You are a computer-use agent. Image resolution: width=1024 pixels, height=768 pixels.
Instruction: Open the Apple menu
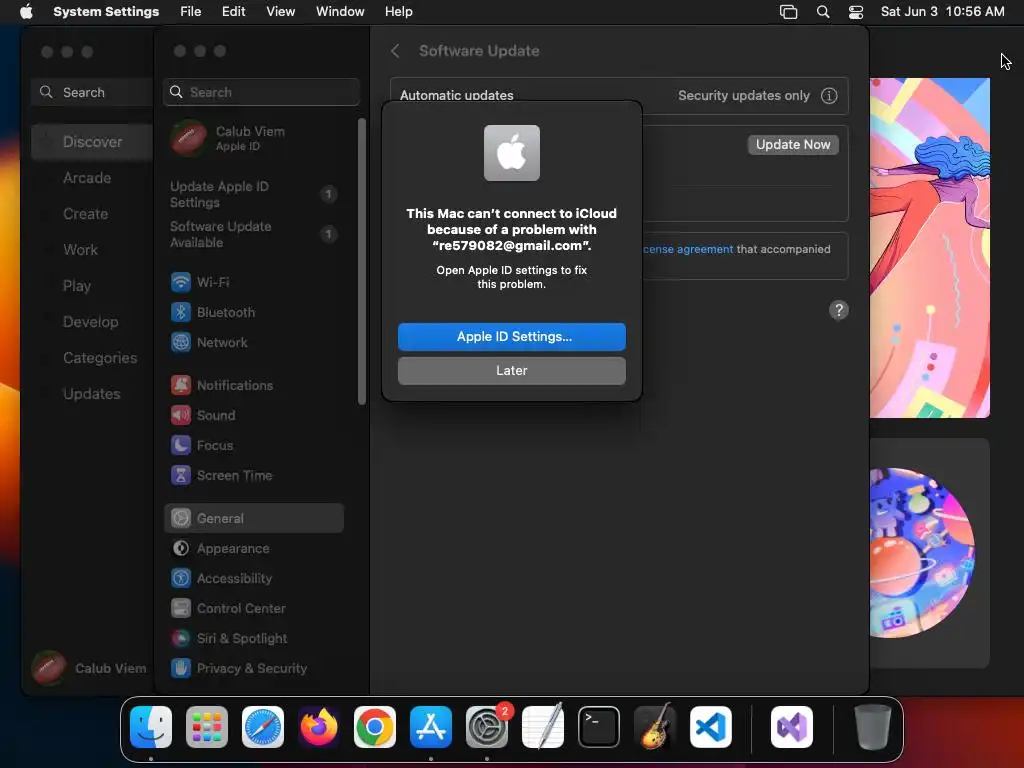(x=26, y=12)
